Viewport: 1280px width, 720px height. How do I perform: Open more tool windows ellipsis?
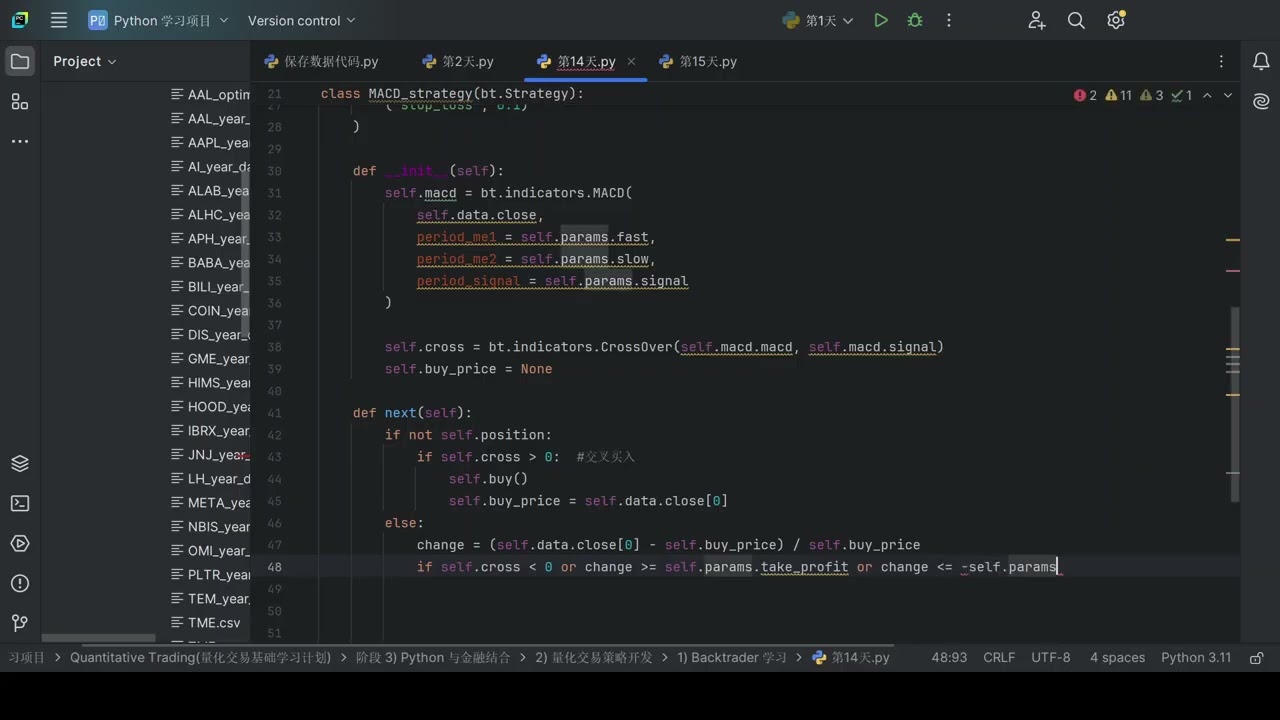20,141
